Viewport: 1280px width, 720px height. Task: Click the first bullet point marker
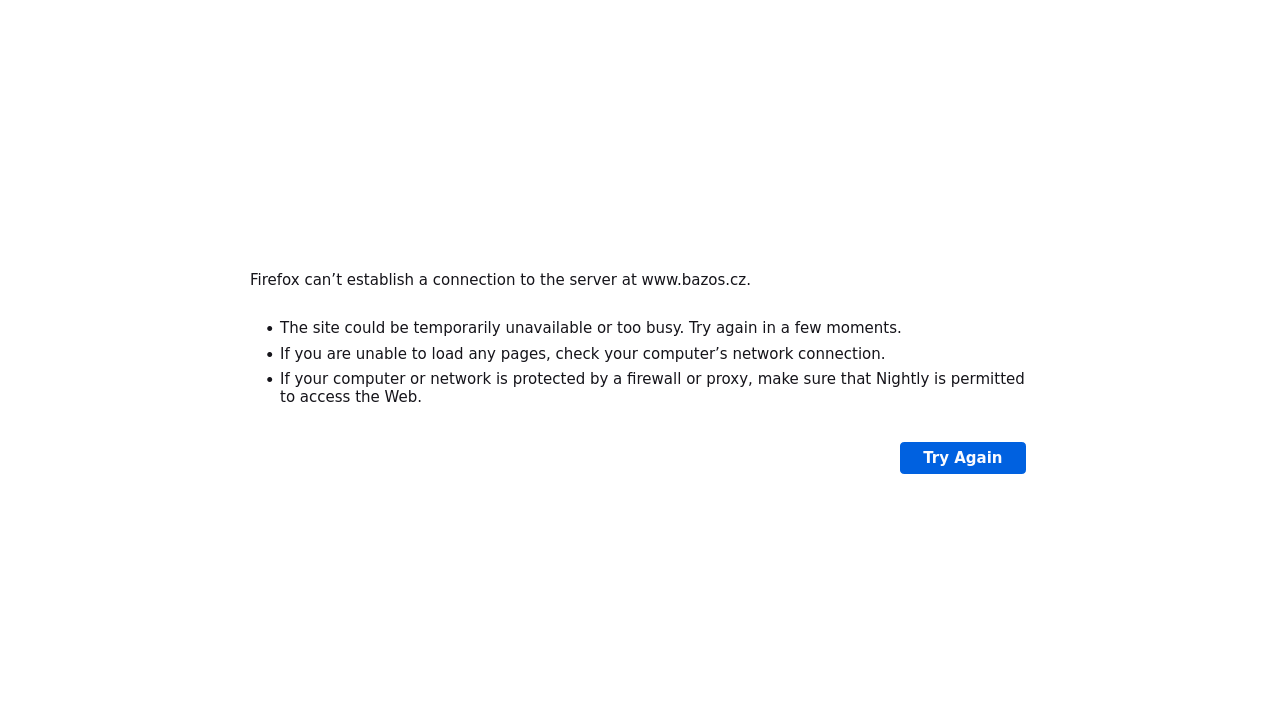[x=269, y=329]
